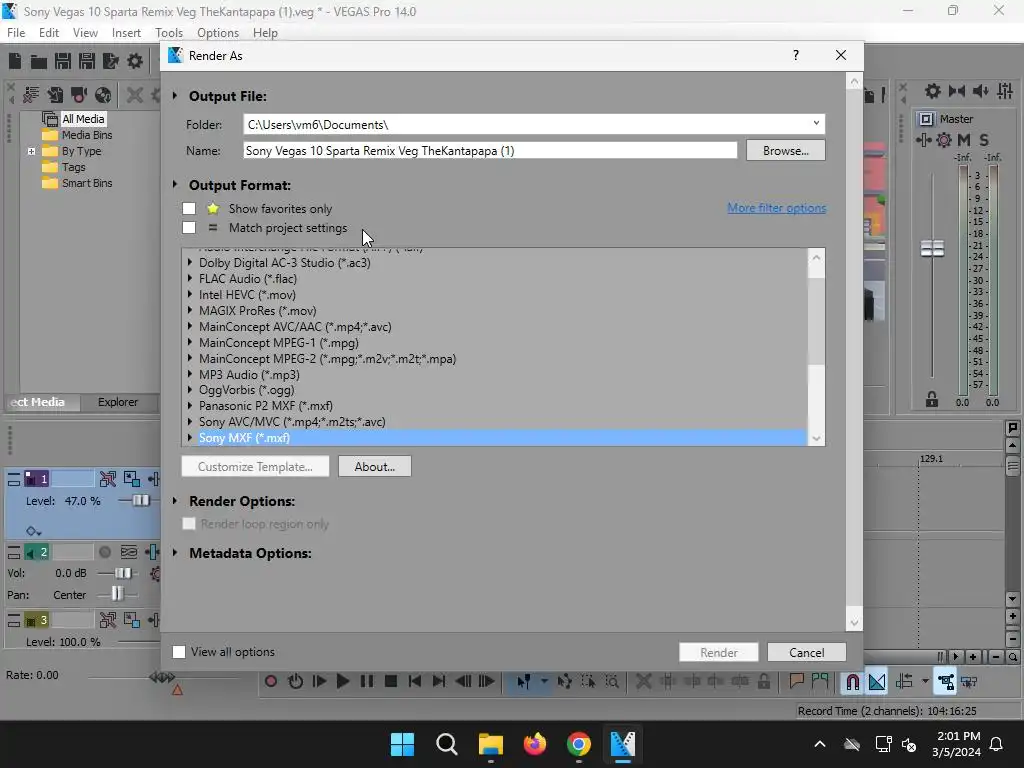Click the Normal Edit Tool icon

tap(524, 681)
